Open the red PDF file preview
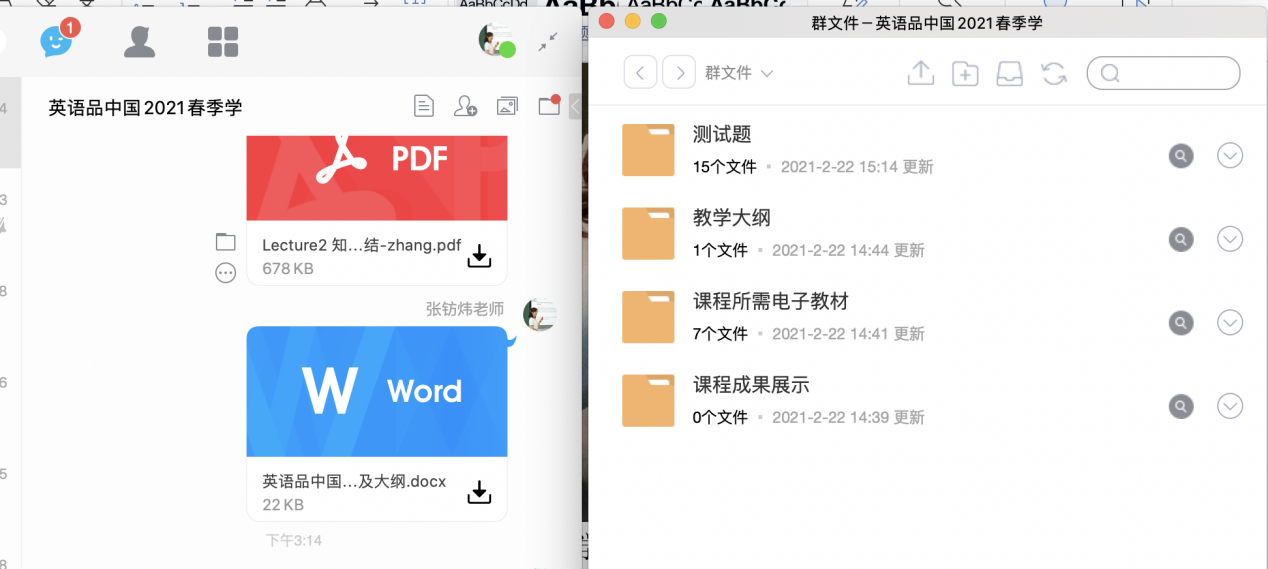The width and height of the screenshot is (1268, 569). (377, 178)
